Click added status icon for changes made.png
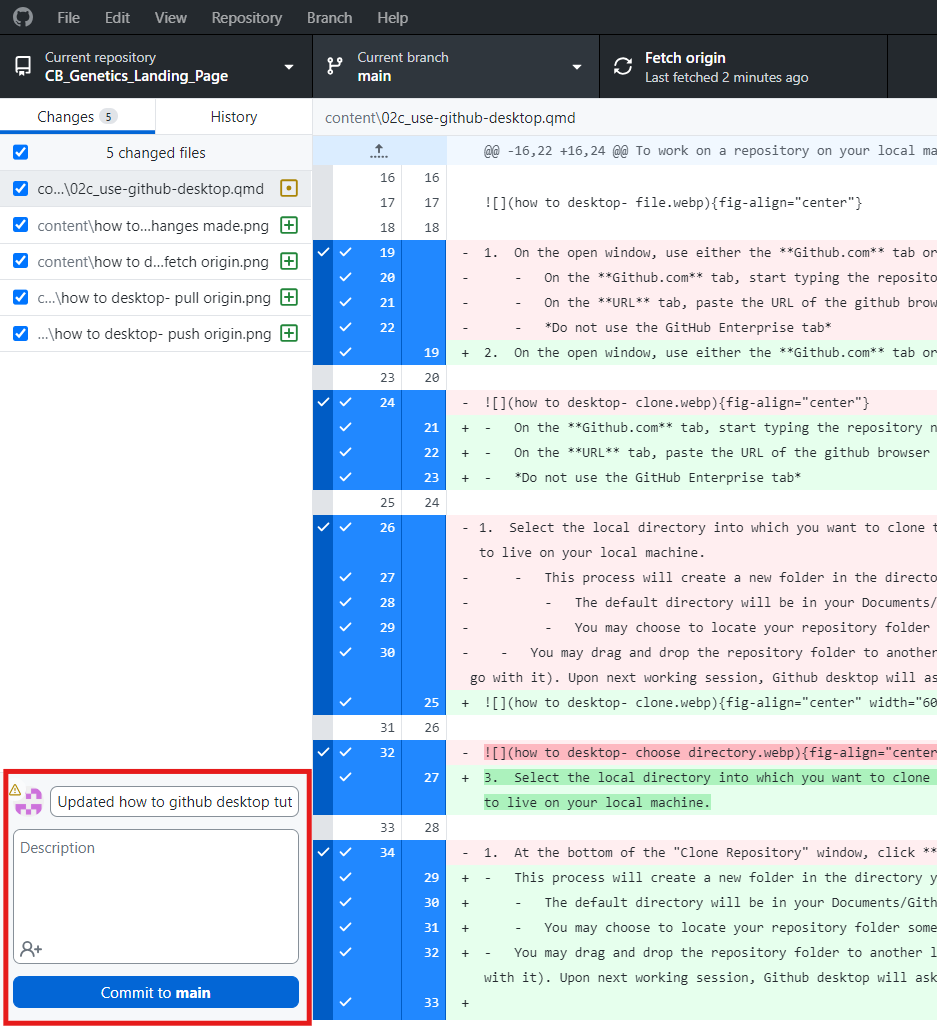This screenshot has height=1026, width=937. (x=289, y=225)
